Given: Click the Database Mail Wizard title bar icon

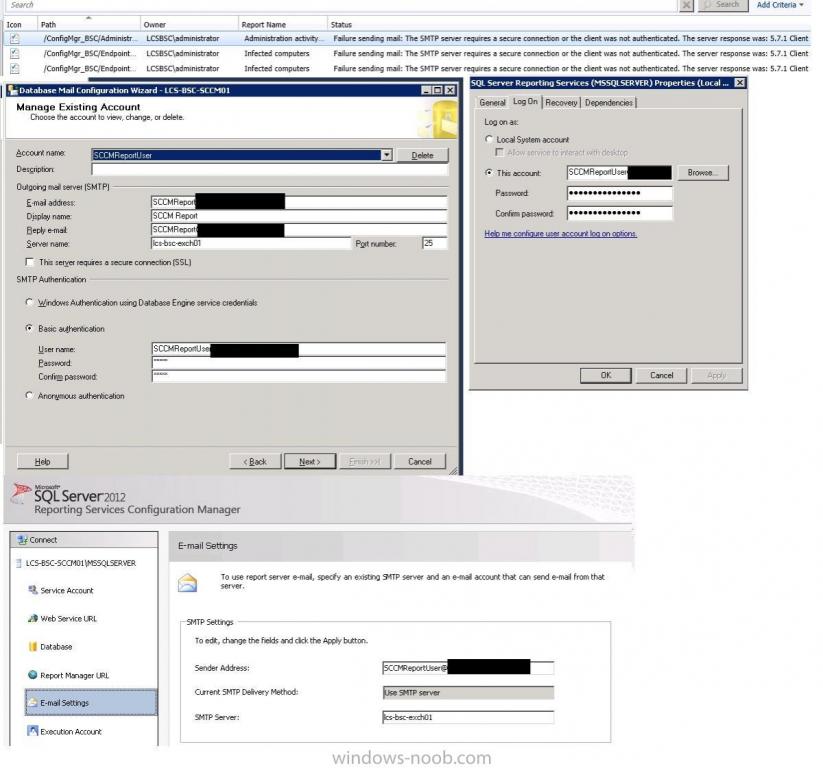Looking at the screenshot, I should pyautogui.click(x=13, y=90).
